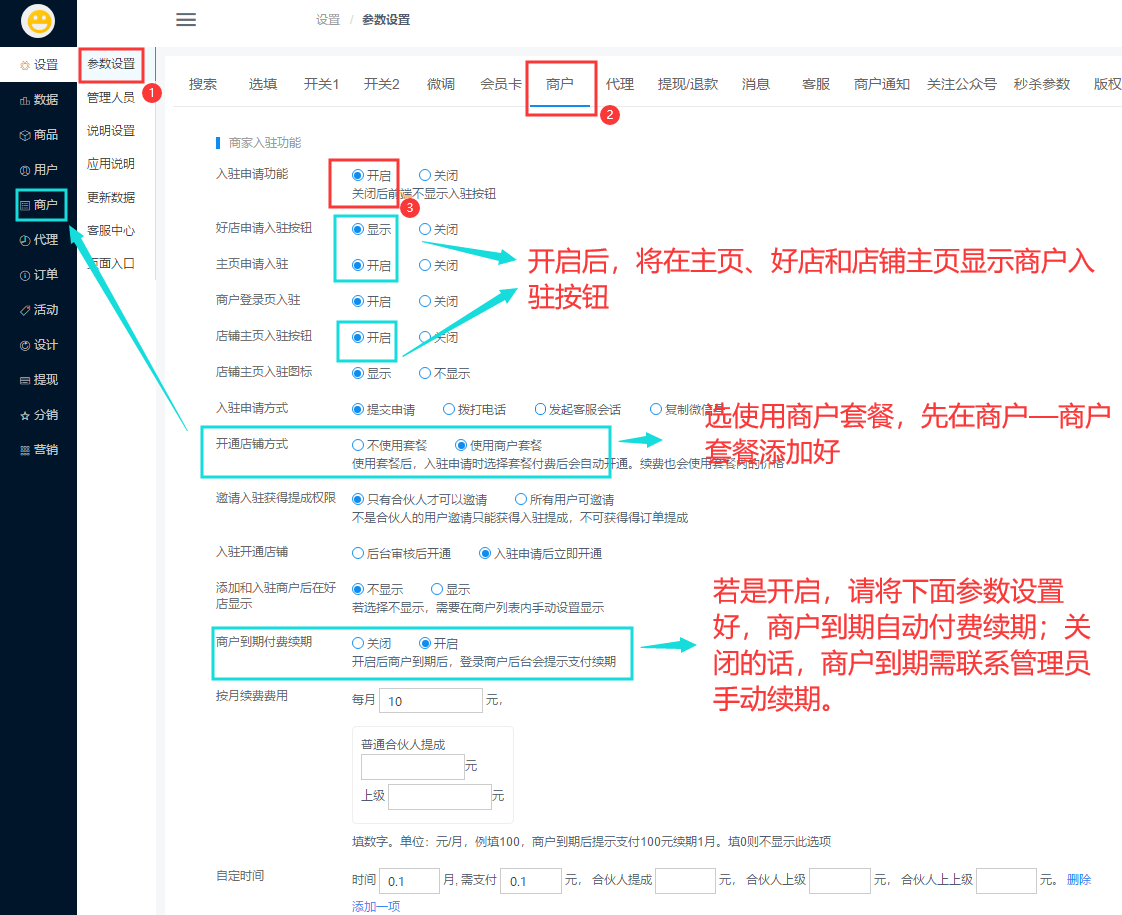
Task: Switch to the 选填 tab
Action: pos(263,84)
